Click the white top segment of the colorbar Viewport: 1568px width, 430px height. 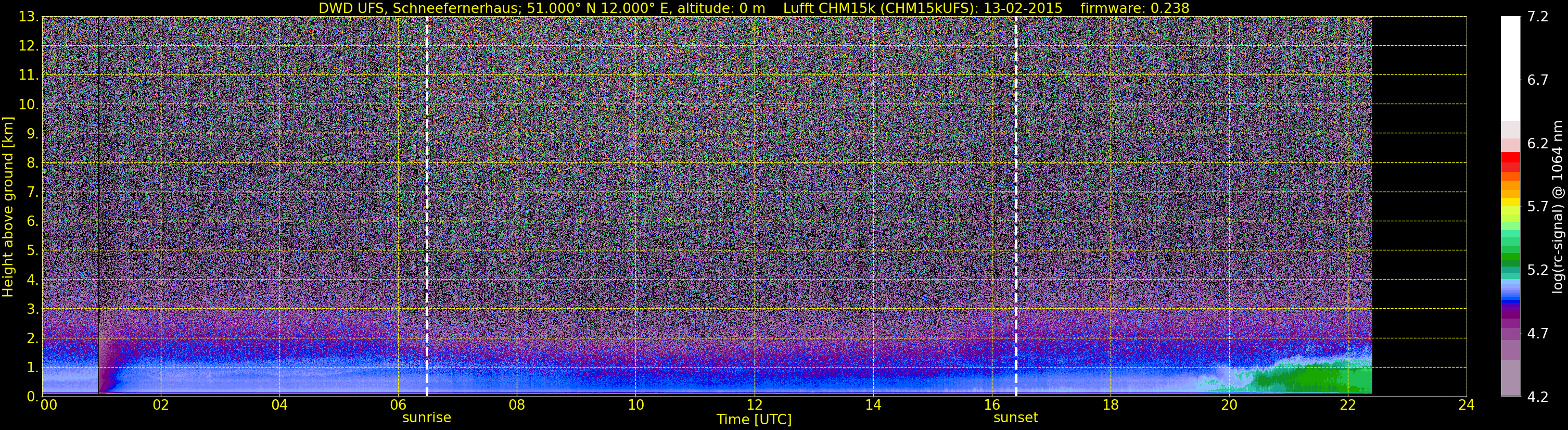tap(1510, 68)
